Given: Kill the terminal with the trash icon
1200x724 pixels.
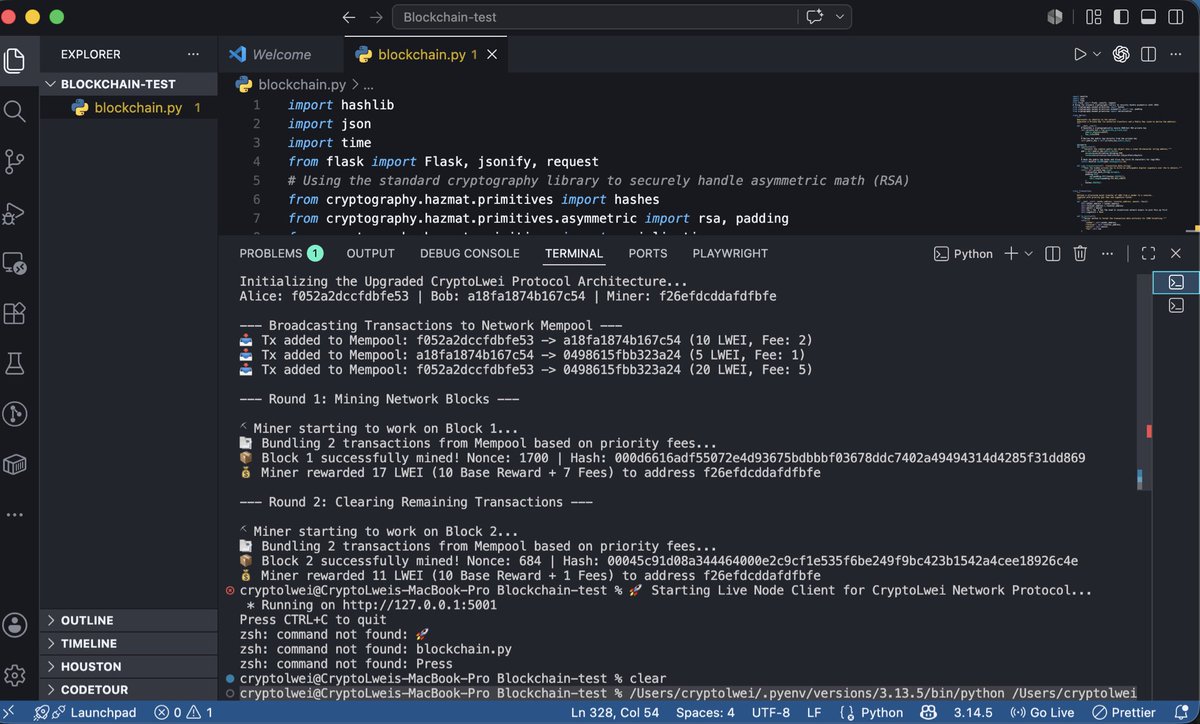Looking at the screenshot, I should 1080,254.
